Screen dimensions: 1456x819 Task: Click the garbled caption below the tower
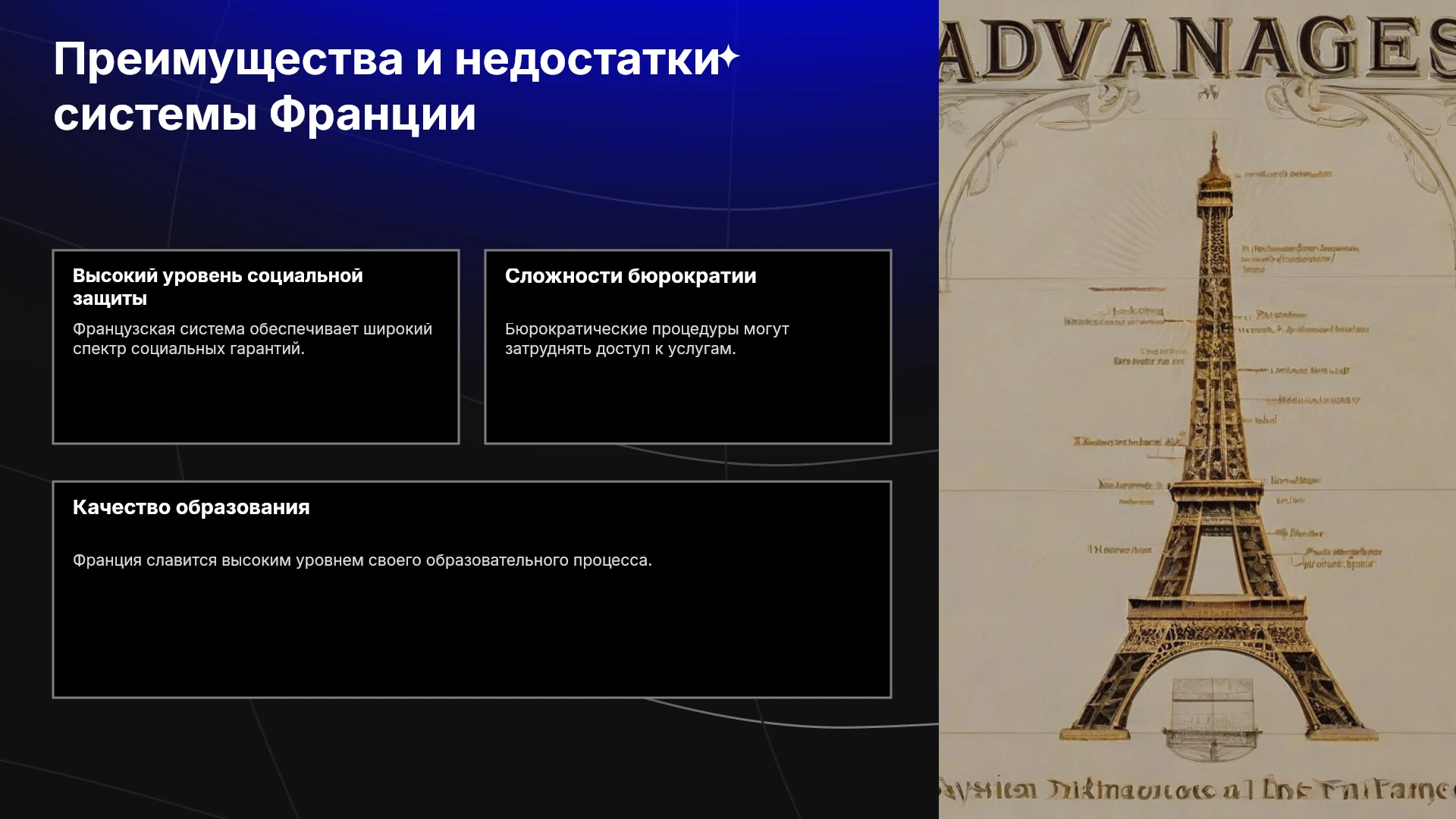1197,791
